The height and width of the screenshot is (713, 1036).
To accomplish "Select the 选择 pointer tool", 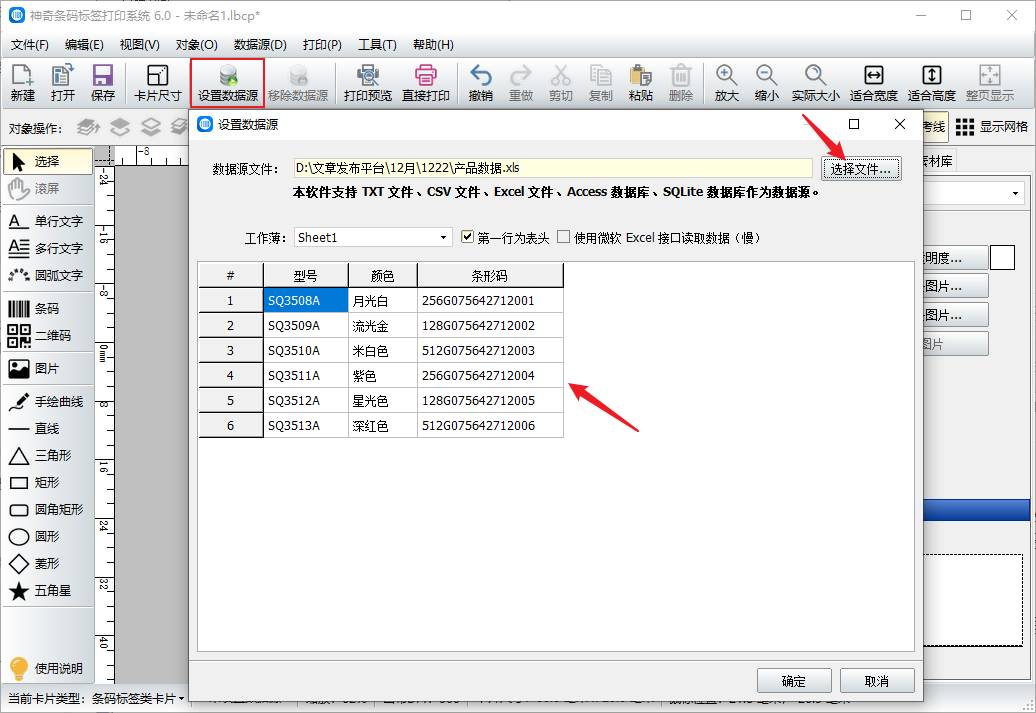I will (x=48, y=161).
